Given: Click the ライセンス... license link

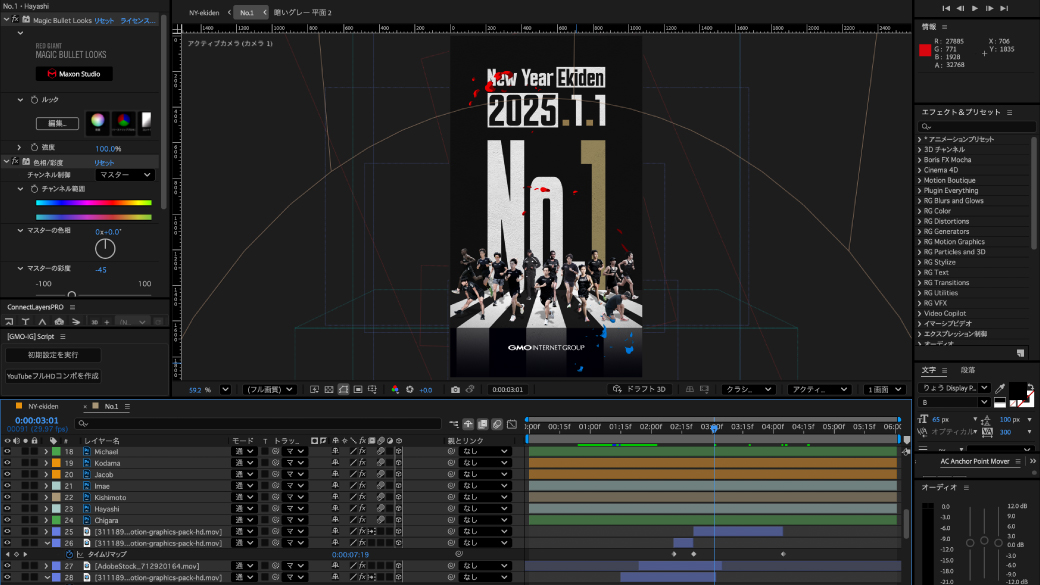Looking at the screenshot, I should (x=137, y=21).
